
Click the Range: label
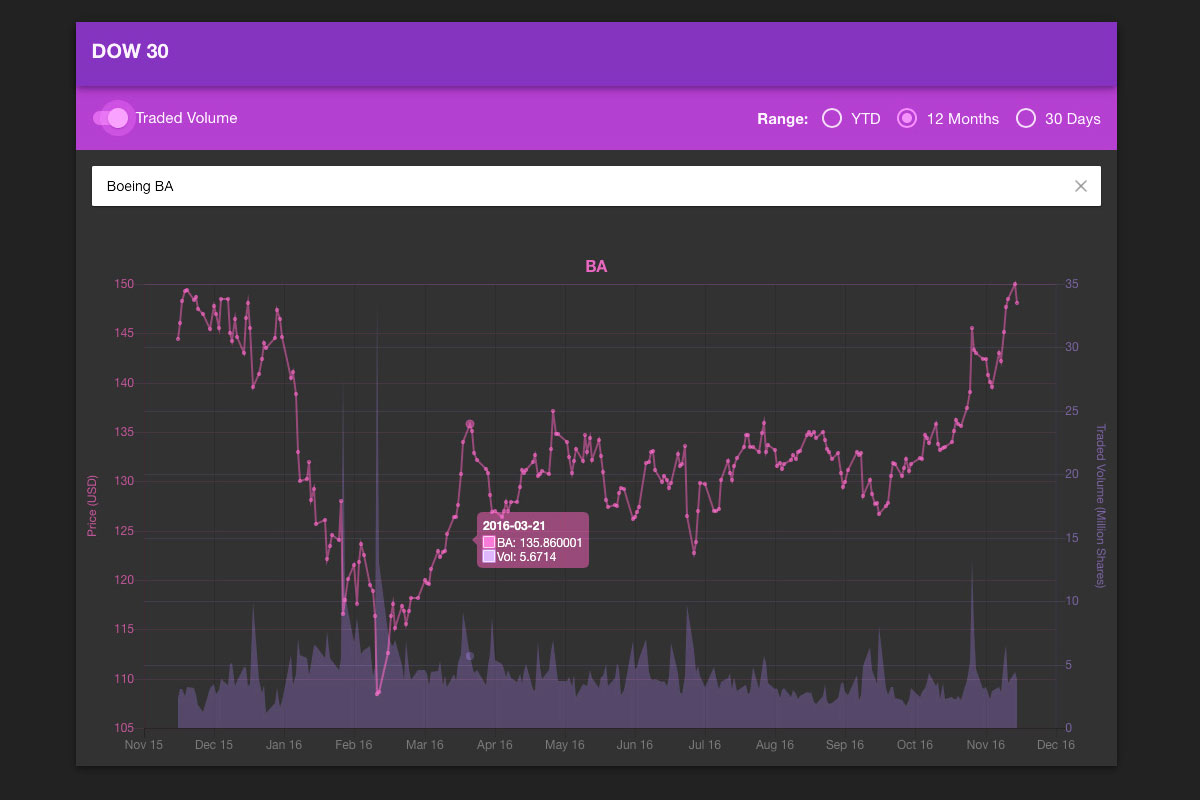(782, 119)
